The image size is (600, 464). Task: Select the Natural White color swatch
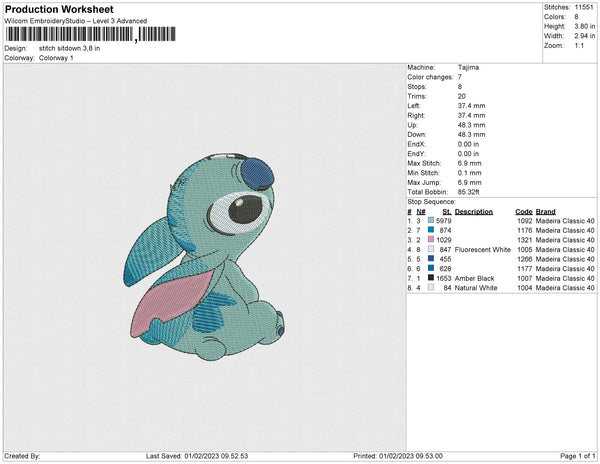[x=431, y=287]
